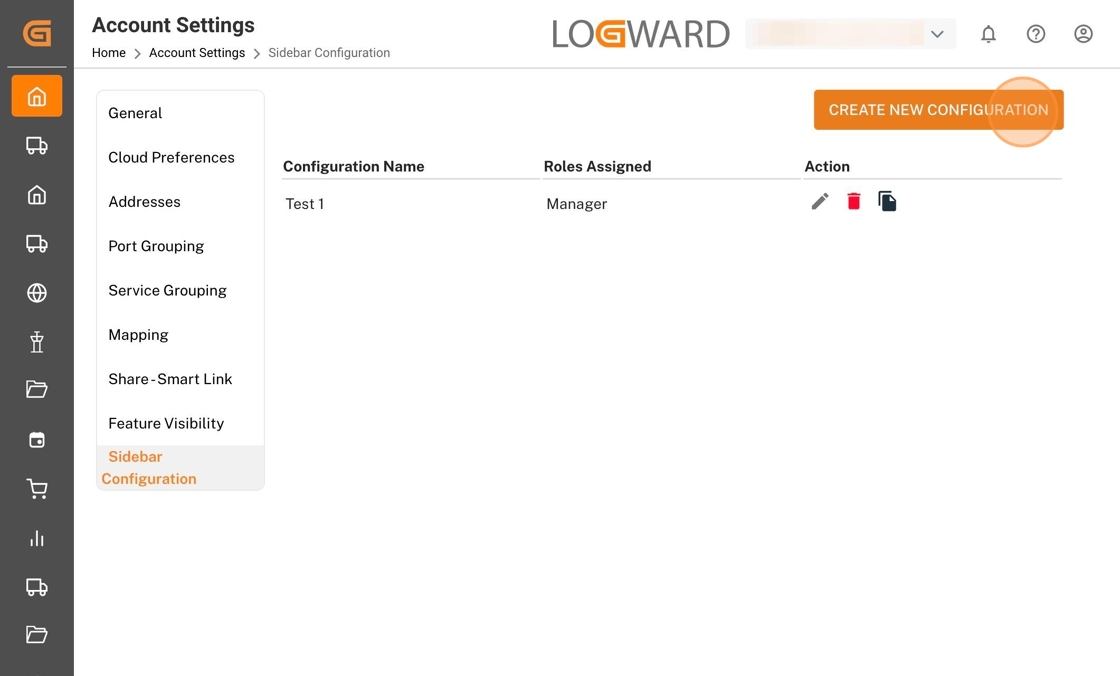Duplicate Test 1 configuration with copy icon

[x=887, y=202]
